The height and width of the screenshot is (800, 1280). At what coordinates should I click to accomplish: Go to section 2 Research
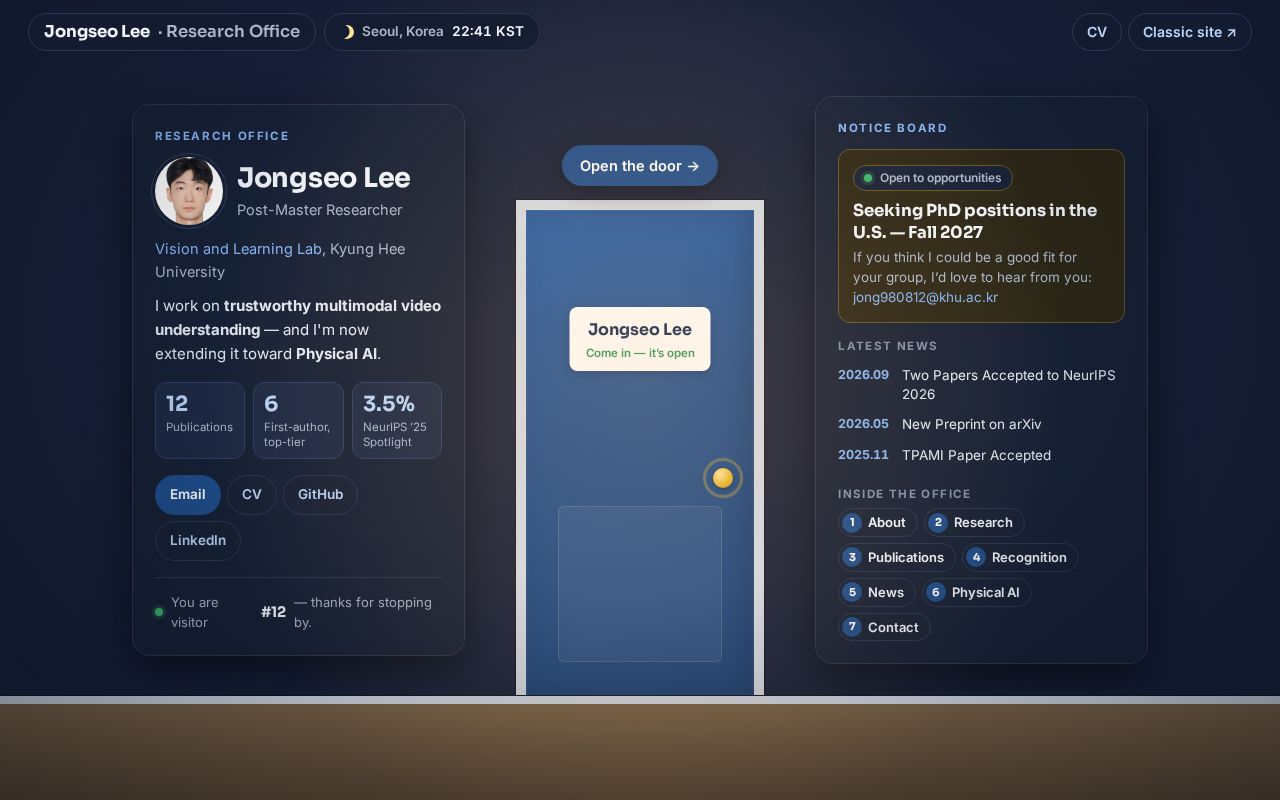tap(974, 523)
